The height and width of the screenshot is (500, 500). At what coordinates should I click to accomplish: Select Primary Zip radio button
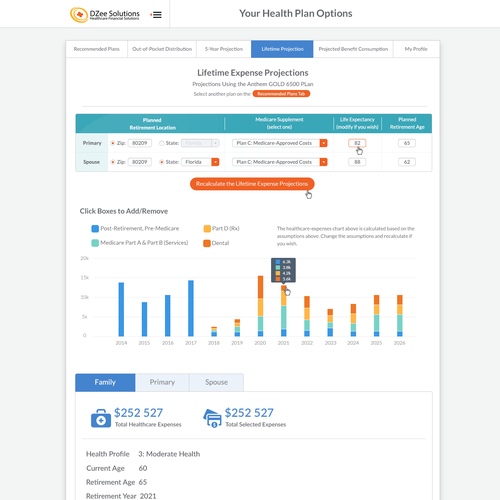[x=113, y=143]
